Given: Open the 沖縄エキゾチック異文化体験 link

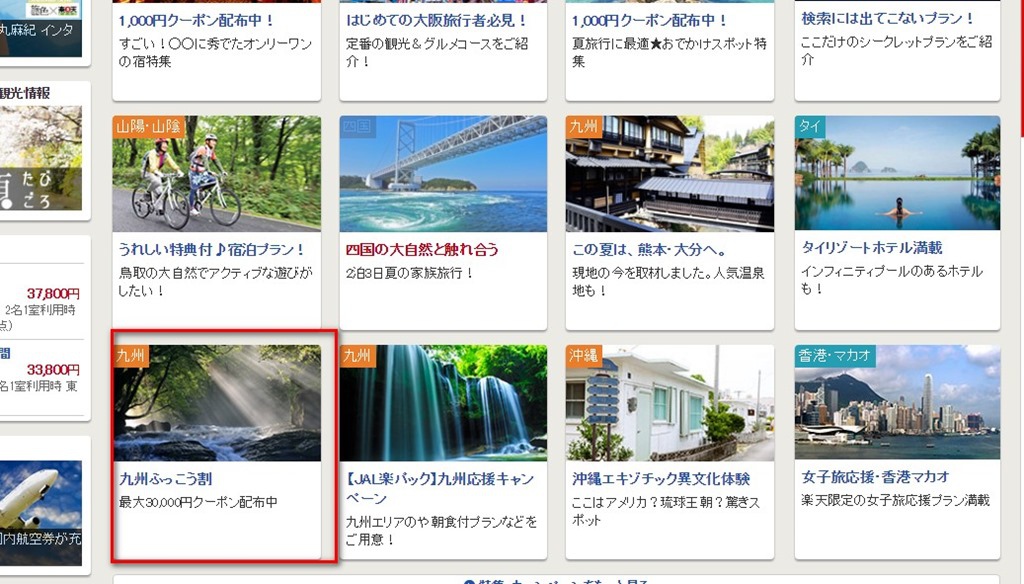Looking at the screenshot, I should click(661, 479).
